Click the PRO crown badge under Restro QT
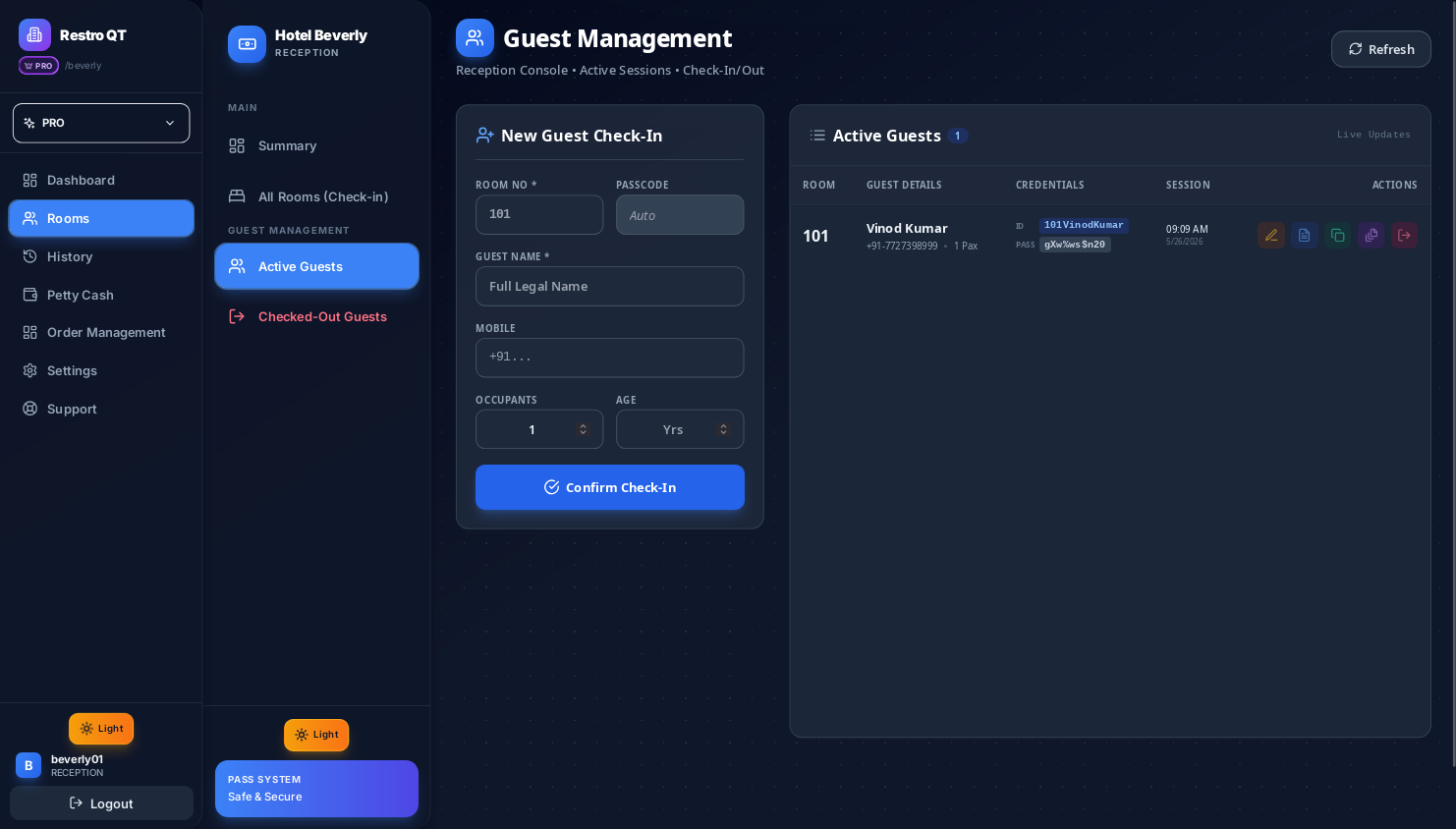Screen dimensions: 1456x829 pos(38,66)
